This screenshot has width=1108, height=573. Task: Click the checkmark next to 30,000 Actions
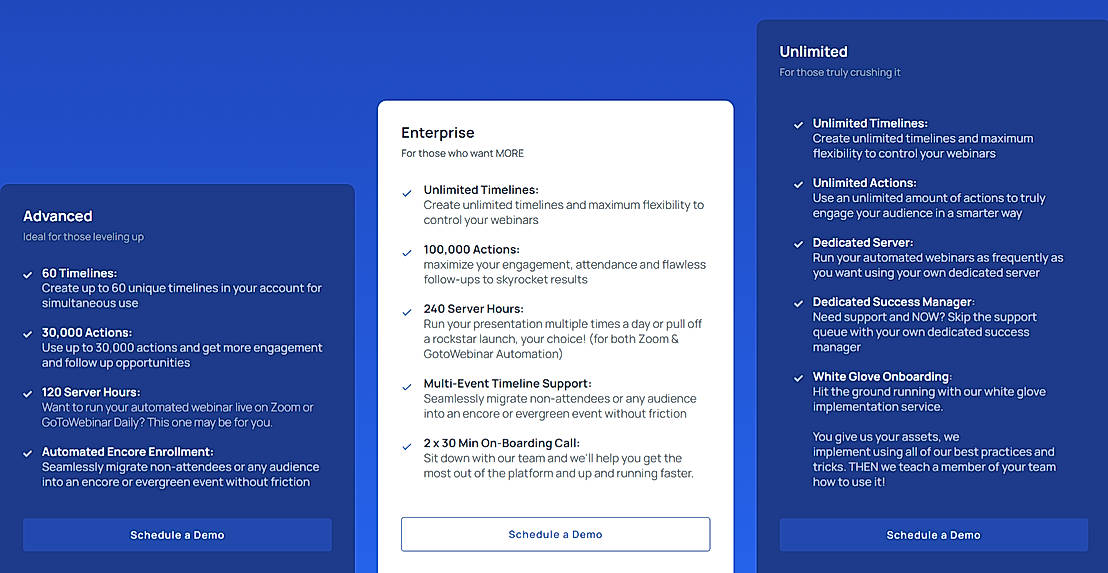tap(28, 334)
